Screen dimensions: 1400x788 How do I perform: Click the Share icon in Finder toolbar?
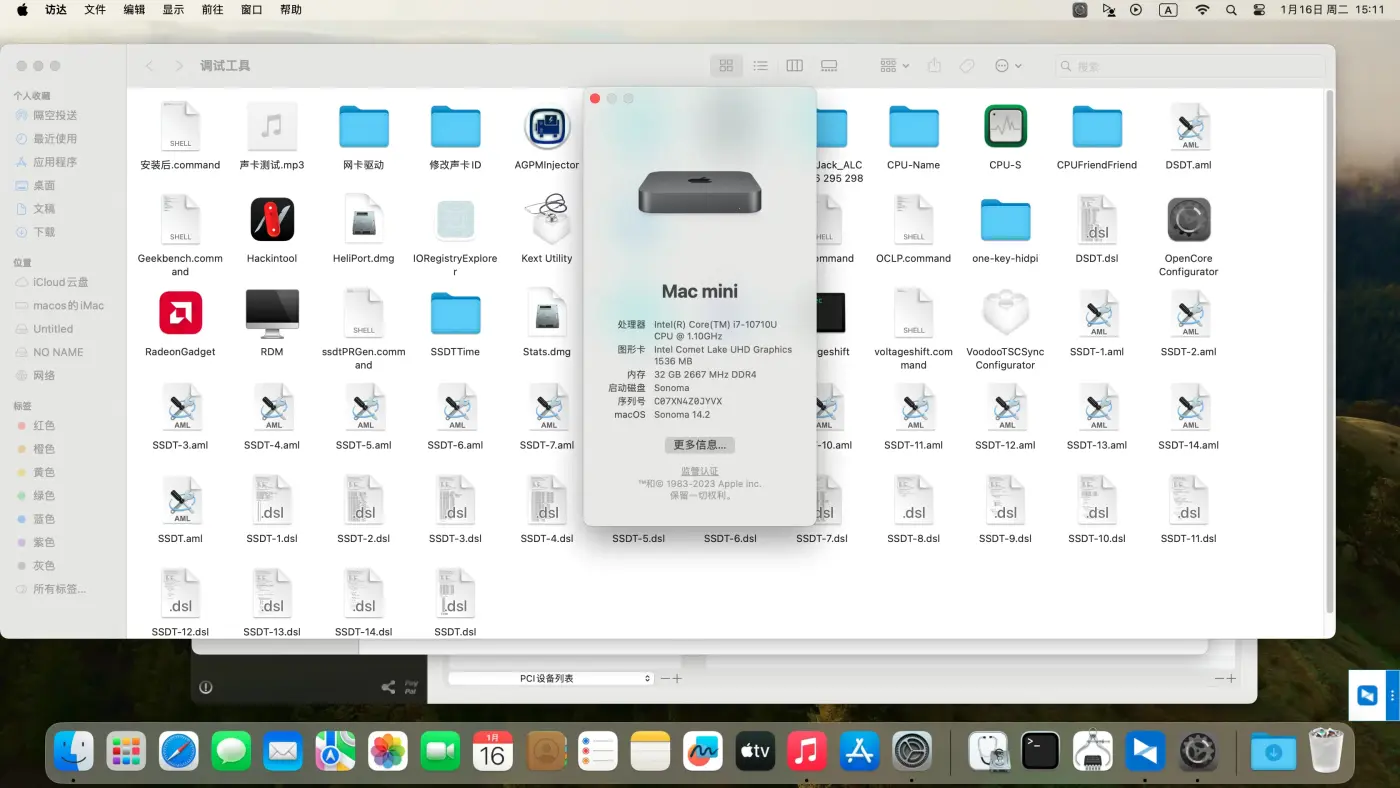(x=934, y=65)
